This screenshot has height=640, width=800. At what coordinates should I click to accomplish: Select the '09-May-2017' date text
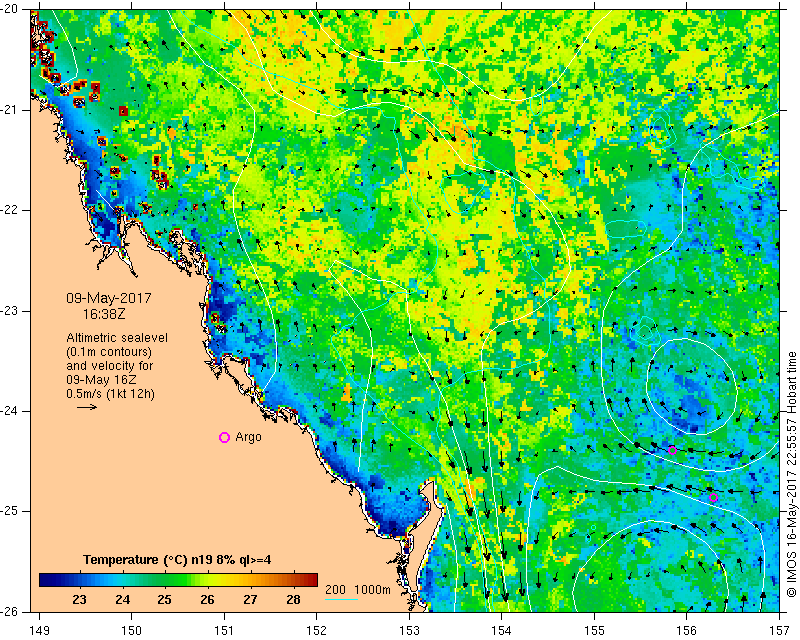[109, 298]
